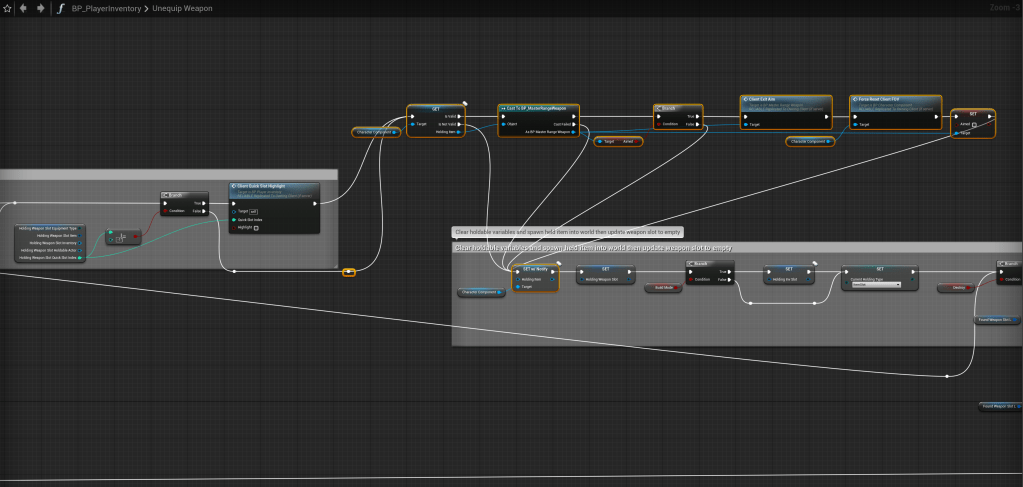The height and width of the screenshot is (487, 1023).
Task: Navigate forward with the right arrow
Action: (x=40, y=8)
